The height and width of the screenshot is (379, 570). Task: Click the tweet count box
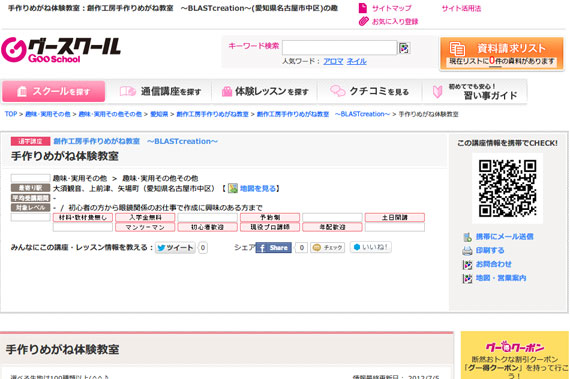(x=203, y=248)
